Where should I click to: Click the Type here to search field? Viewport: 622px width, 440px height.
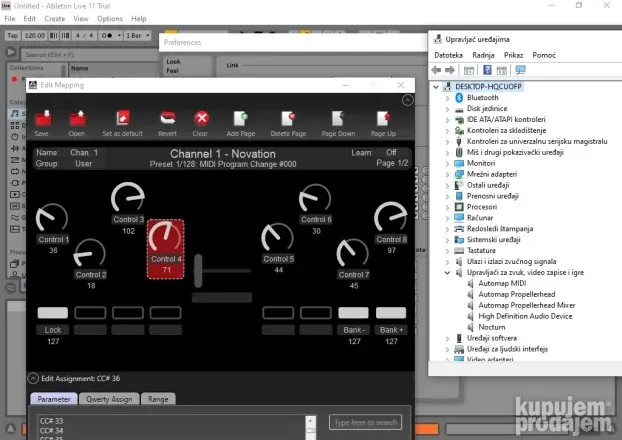(365, 422)
